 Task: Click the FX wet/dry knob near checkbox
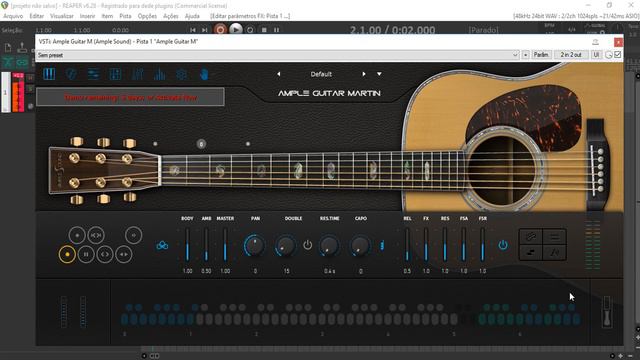608,55
